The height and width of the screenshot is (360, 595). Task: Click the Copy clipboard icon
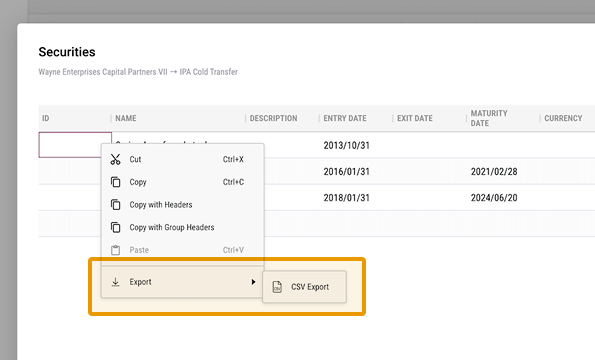(115, 182)
